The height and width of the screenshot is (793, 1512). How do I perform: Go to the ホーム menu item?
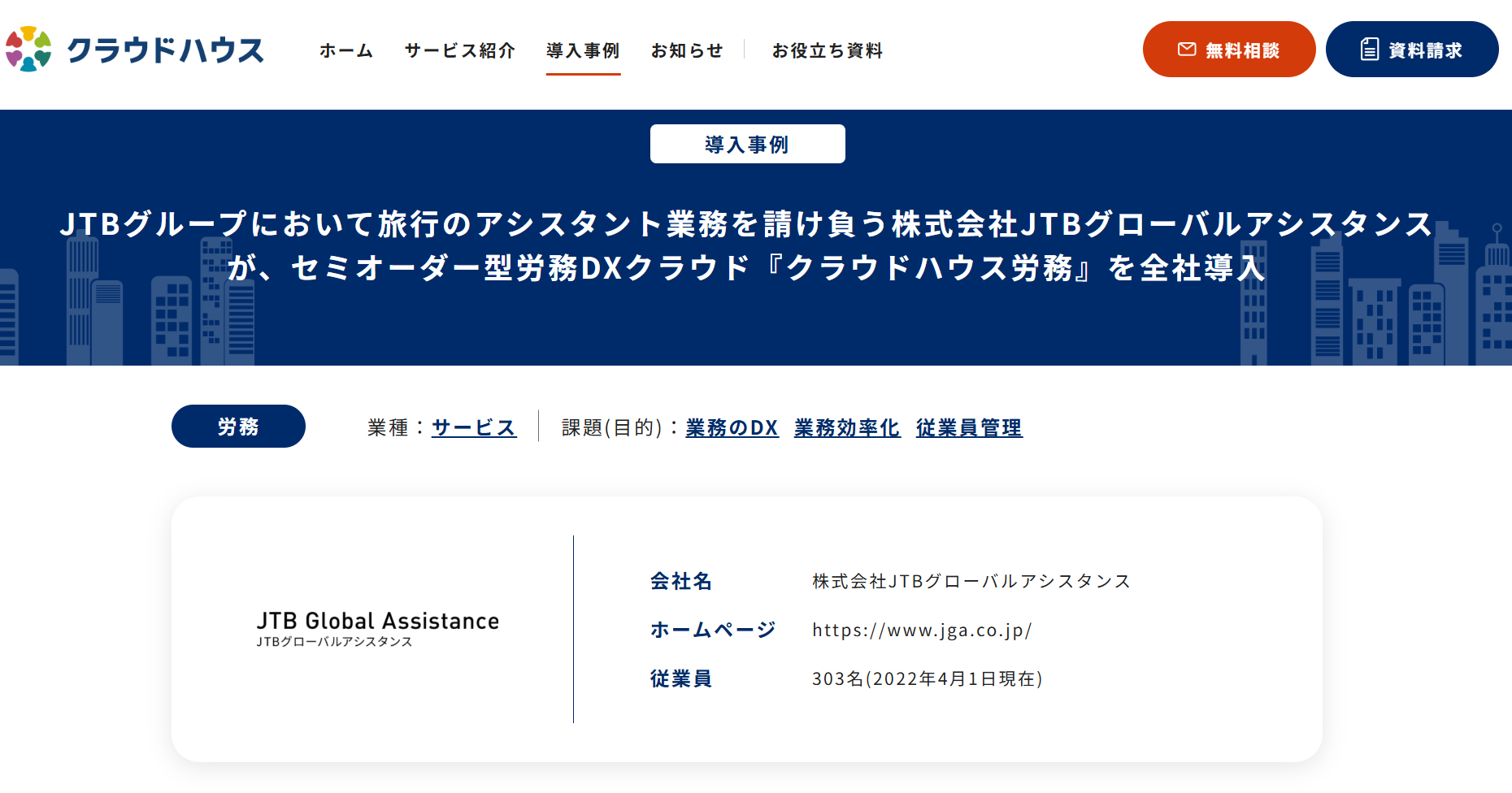point(346,50)
